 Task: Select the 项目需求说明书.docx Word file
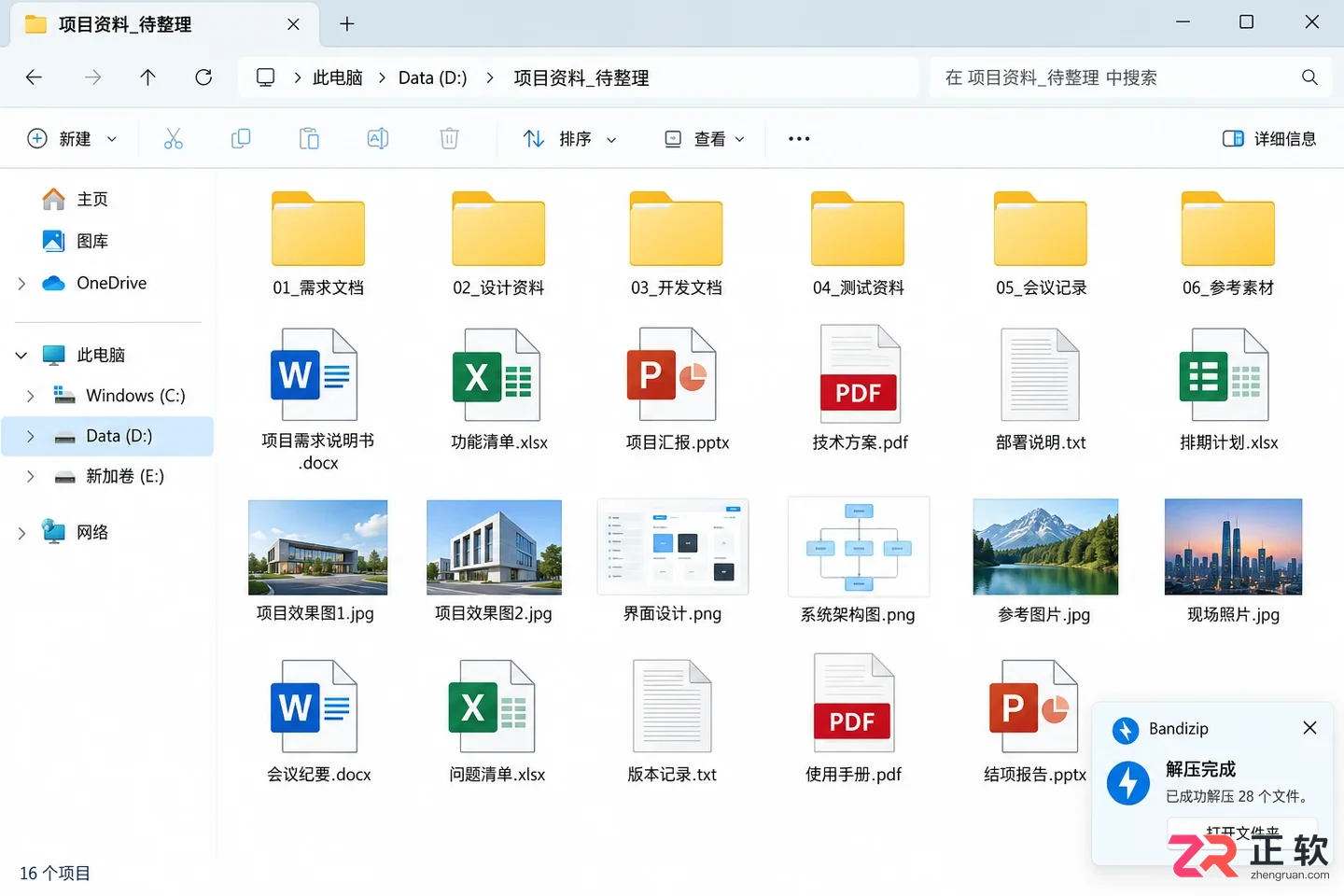[318, 399]
